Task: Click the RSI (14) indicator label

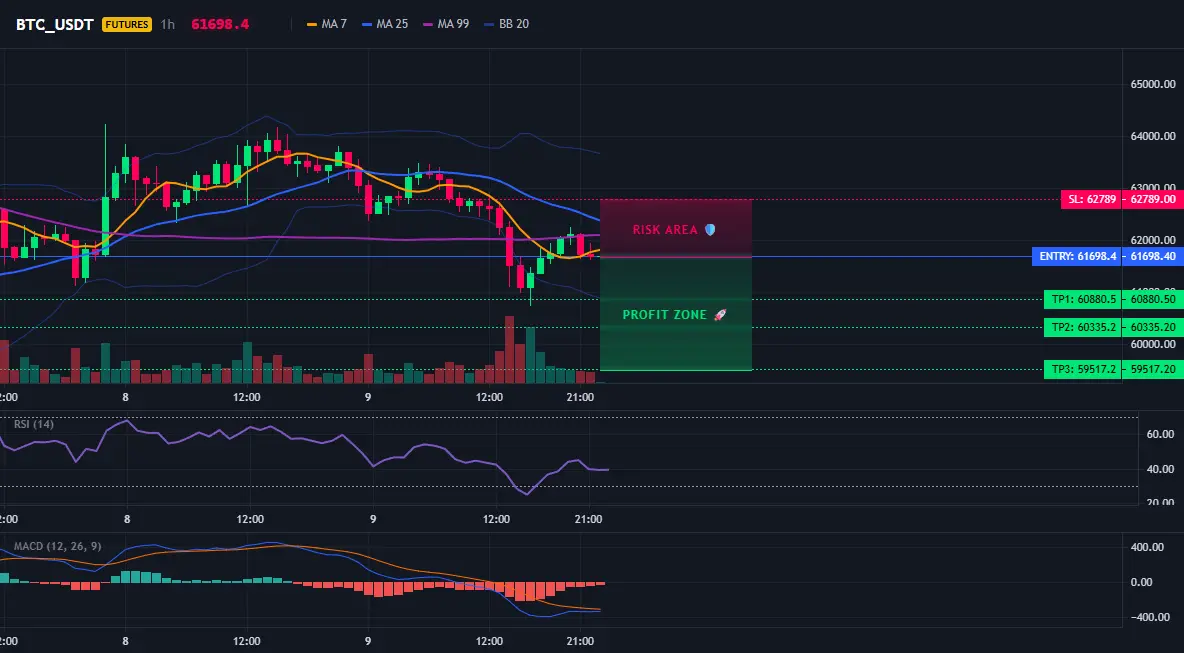Action: (x=34, y=424)
